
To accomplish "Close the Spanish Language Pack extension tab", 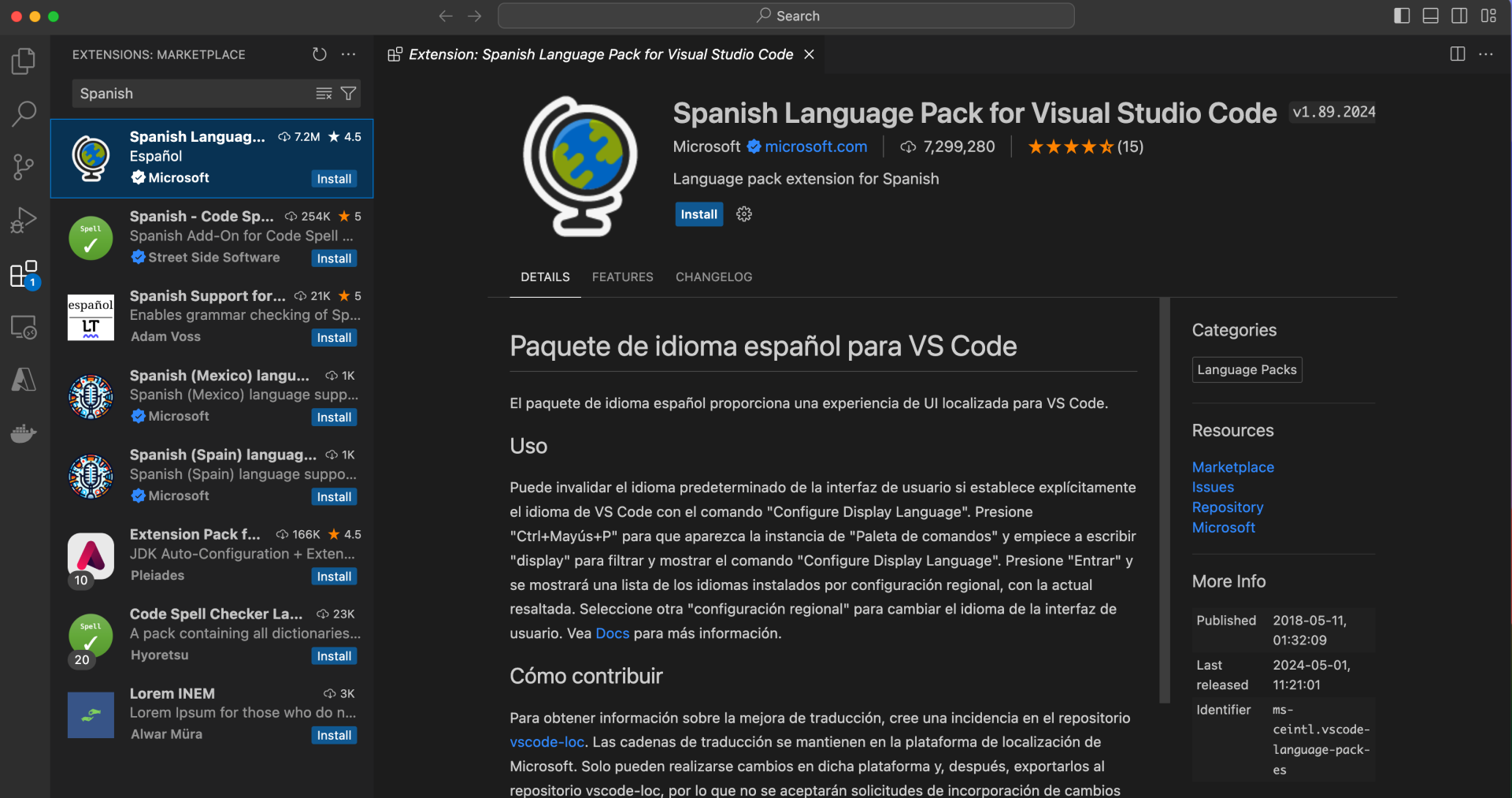I will tap(809, 54).
